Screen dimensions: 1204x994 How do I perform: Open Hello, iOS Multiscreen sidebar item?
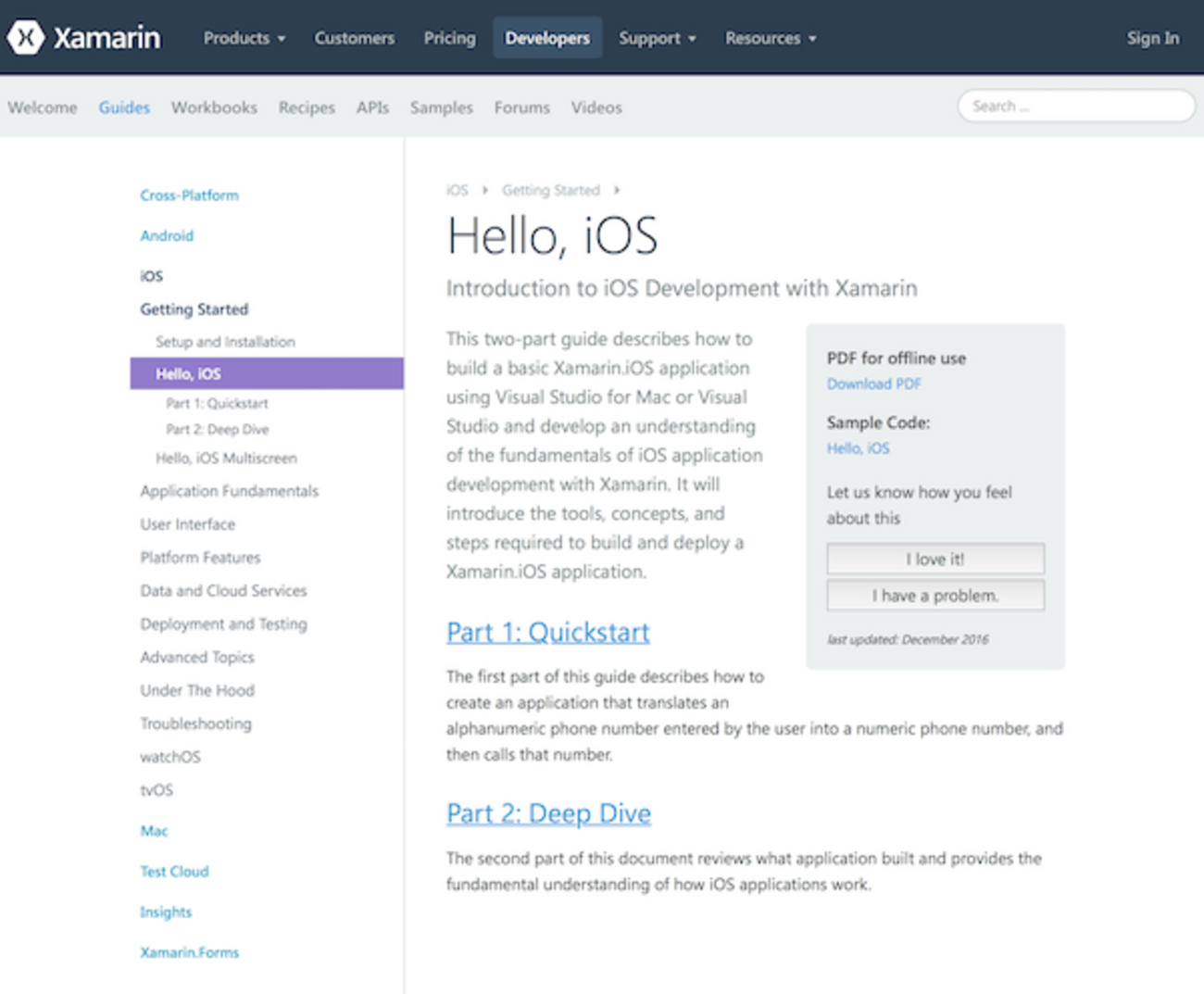point(226,458)
